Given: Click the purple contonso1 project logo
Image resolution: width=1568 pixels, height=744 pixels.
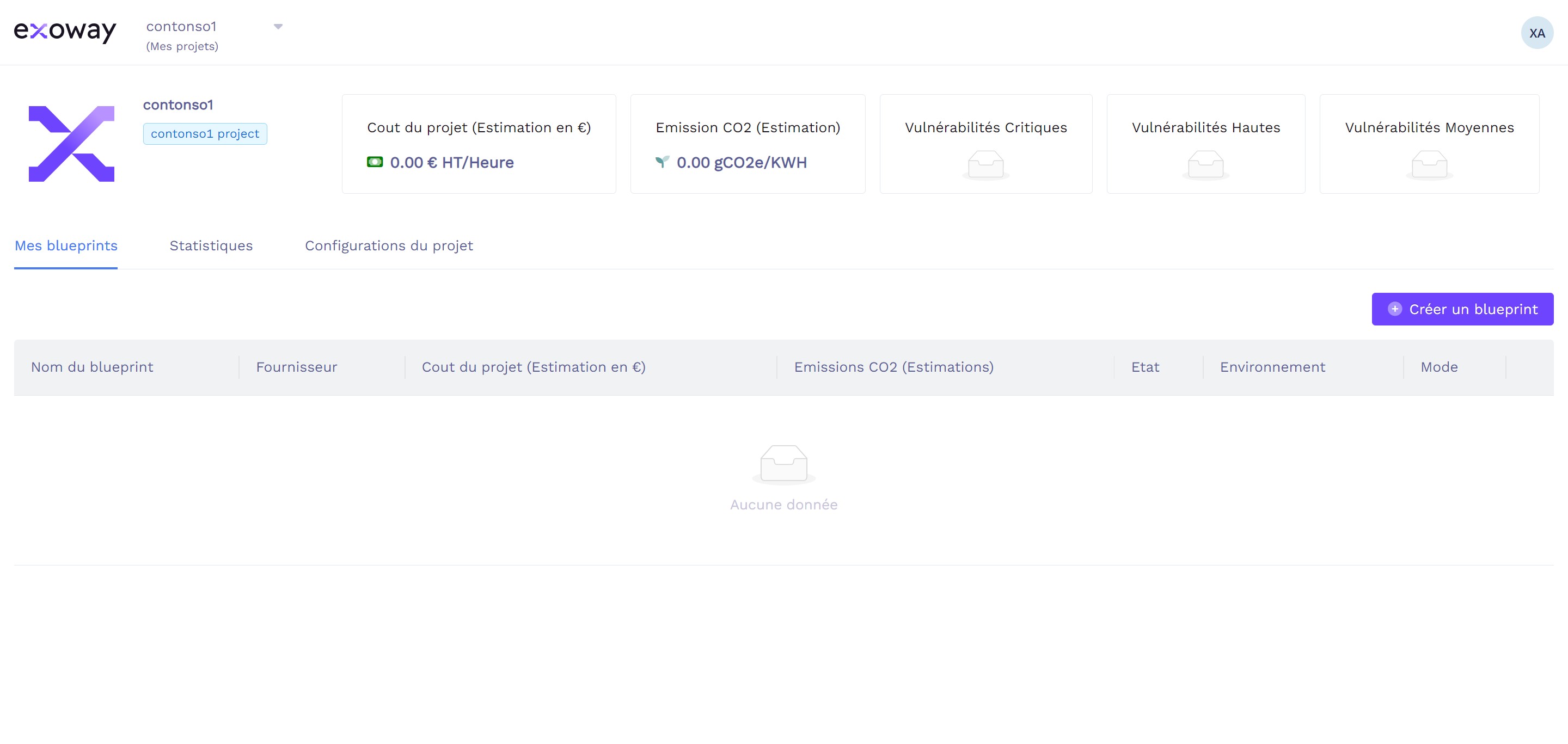Looking at the screenshot, I should pos(72,144).
